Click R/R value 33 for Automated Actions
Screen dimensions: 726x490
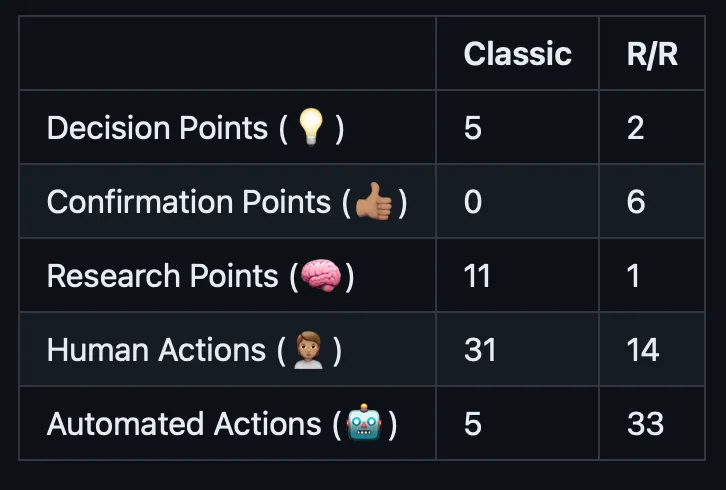point(645,424)
